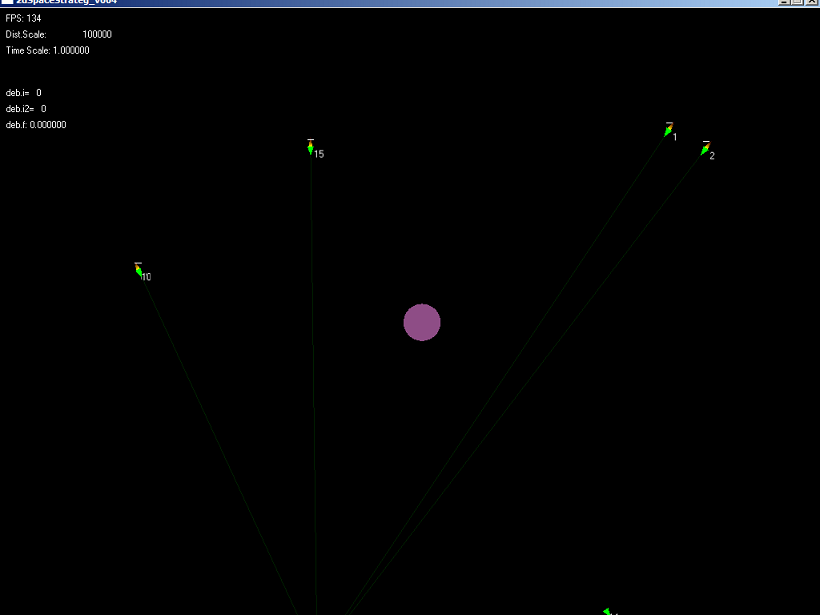Select the partially visible ship at bottom edge
Image resolution: width=820 pixels, height=615 pixels.
(607, 611)
